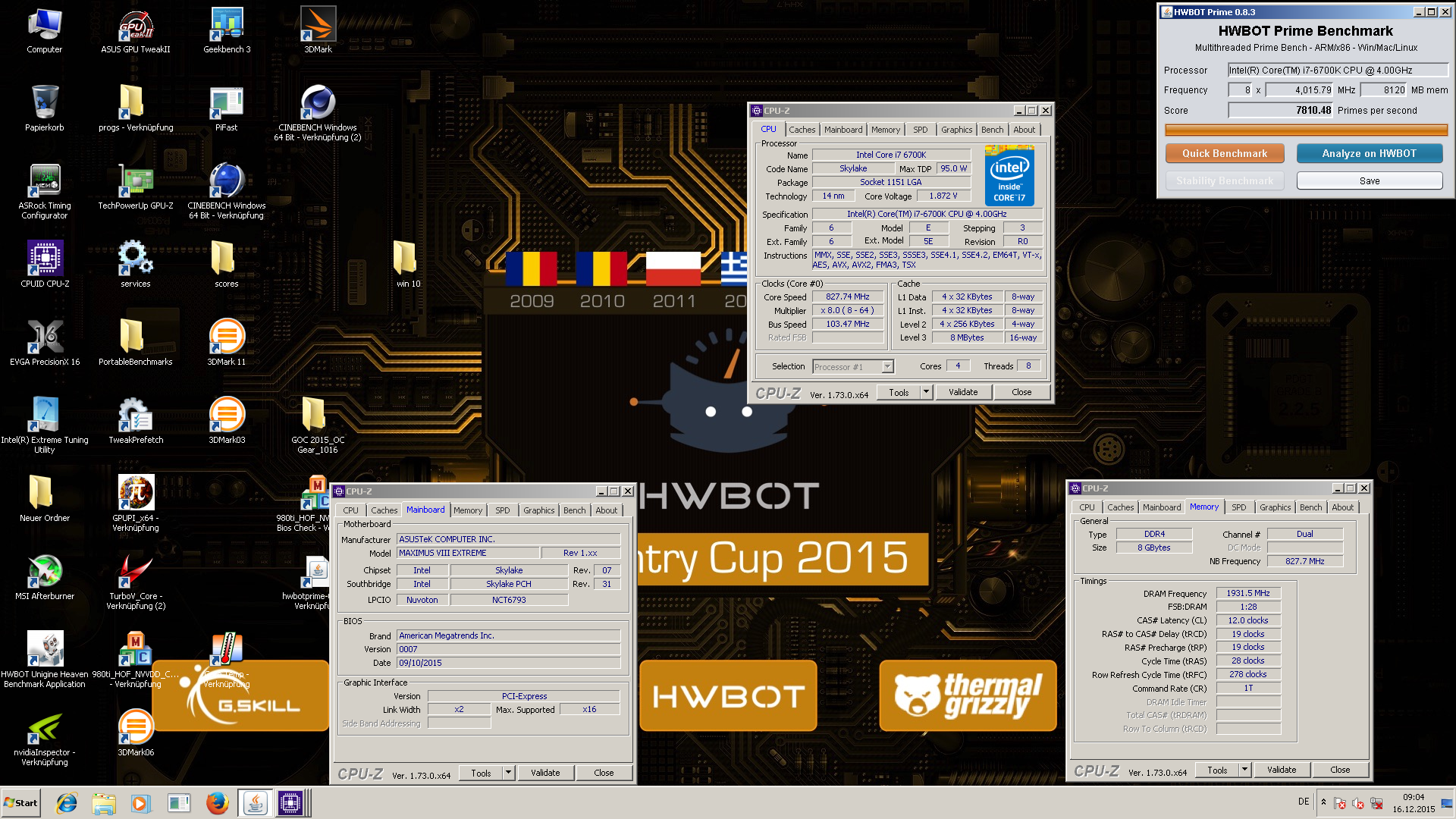Expand Tools dropdown arrow in Mainboard window
Image resolution: width=1456 pixels, height=819 pixels.
[508, 773]
